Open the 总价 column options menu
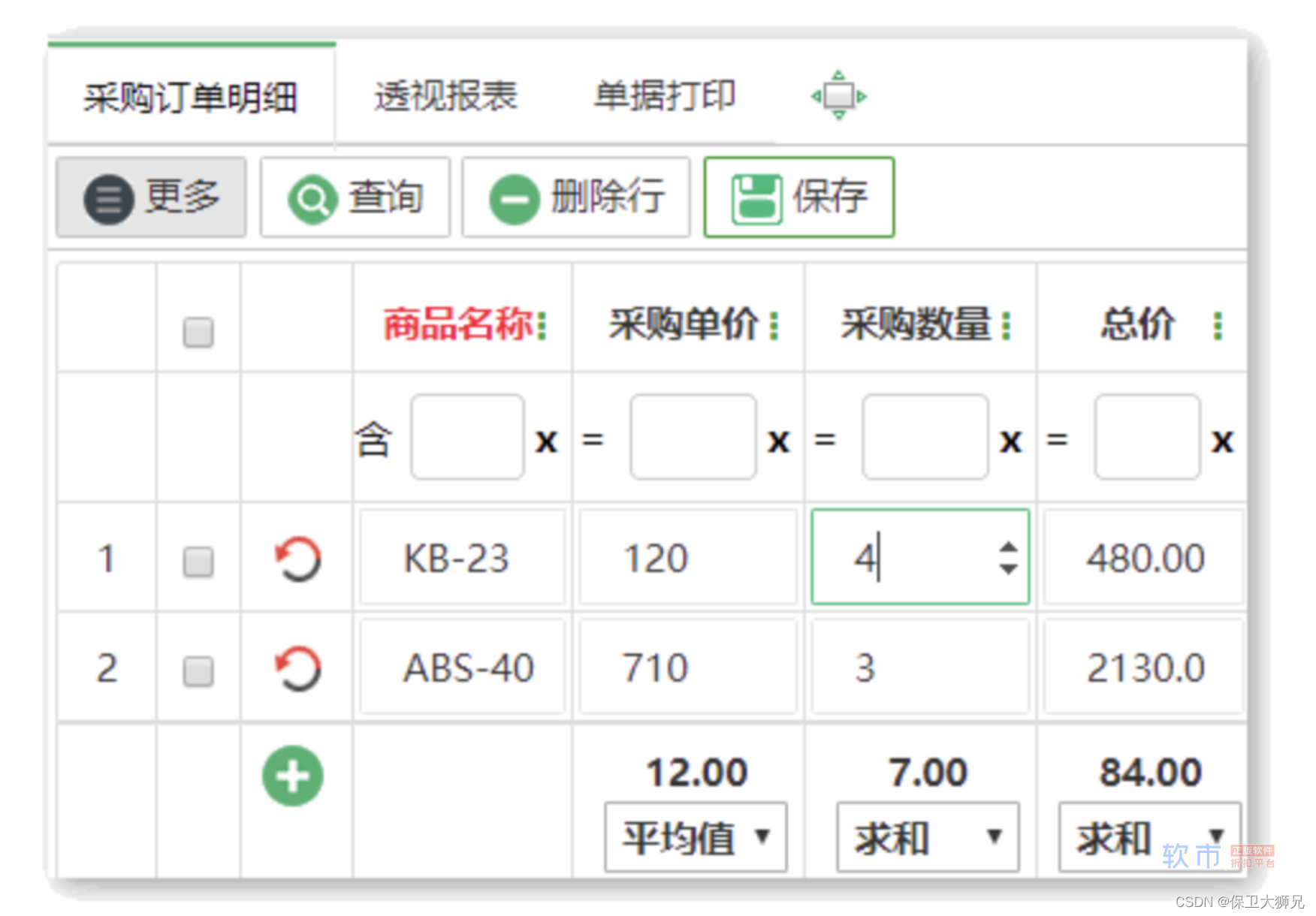Screen dimensions: 1316x916 click(x=1218, y=325)
